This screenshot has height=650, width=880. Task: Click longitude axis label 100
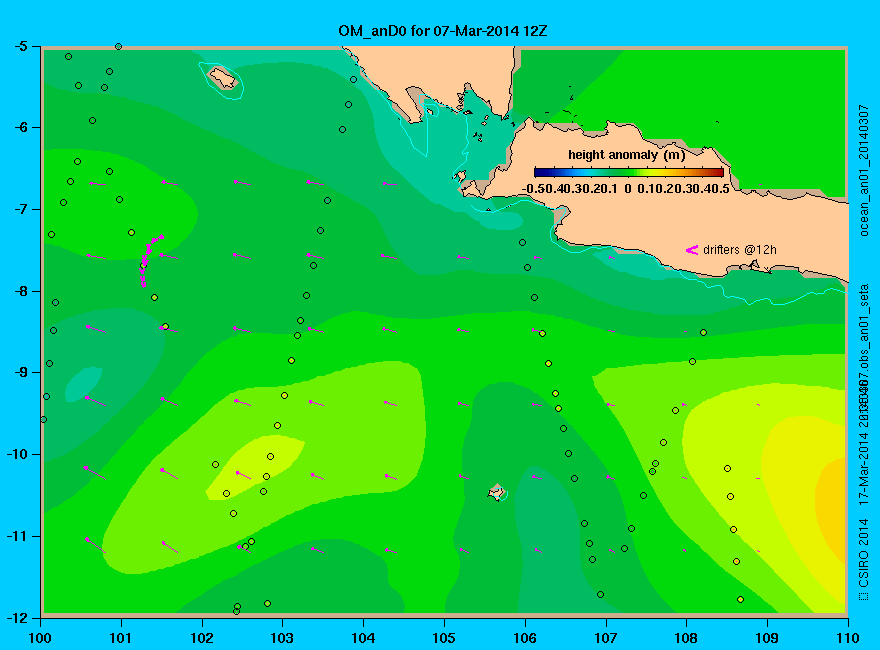pyautogui.click(x=40, y=638)
